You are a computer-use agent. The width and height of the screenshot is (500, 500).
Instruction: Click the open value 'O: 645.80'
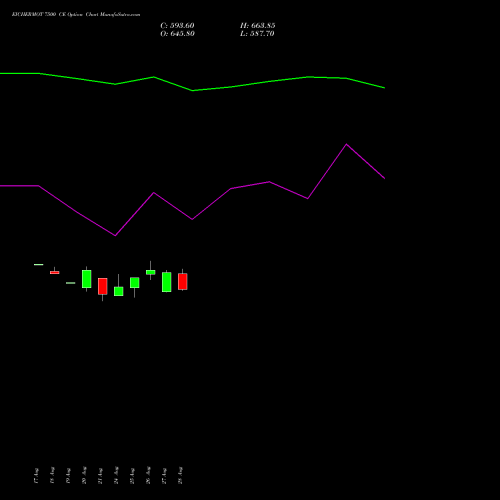[177, 34]
